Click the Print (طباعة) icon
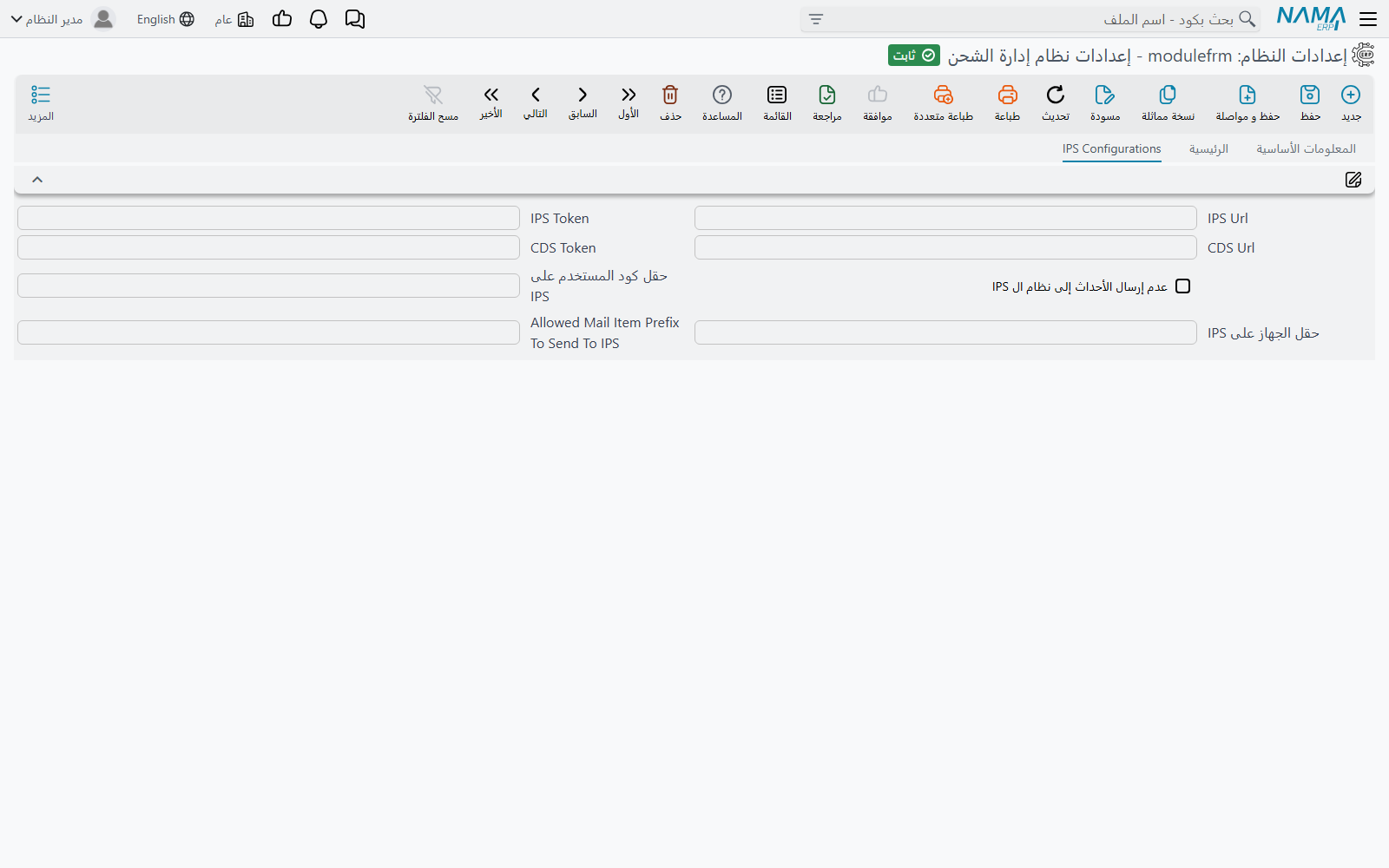Image resolution: width=1389 pixels, height=868 pixels. coord(1007,95)
